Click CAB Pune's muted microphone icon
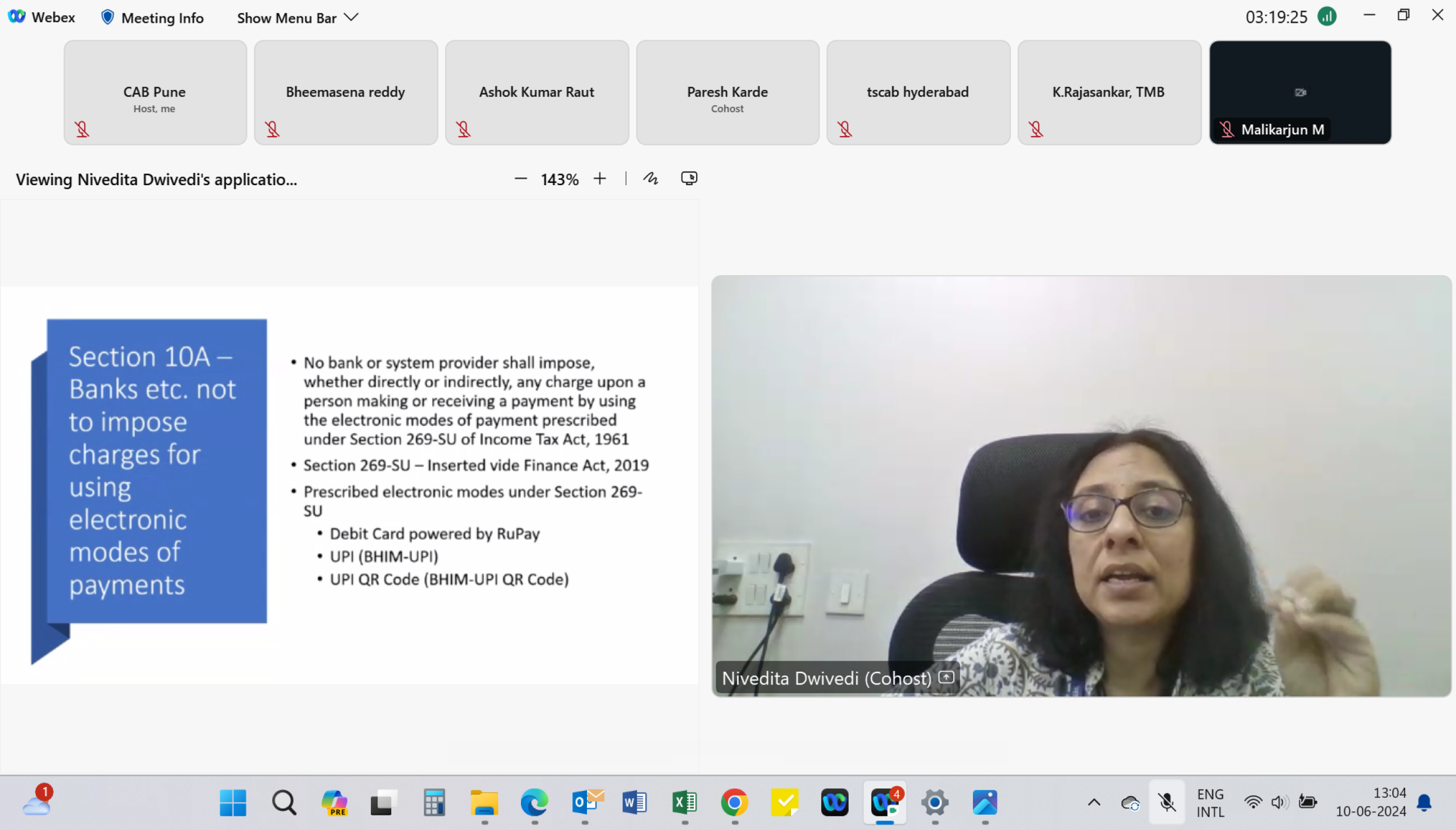1456x830 pixels. pos(82,129)
